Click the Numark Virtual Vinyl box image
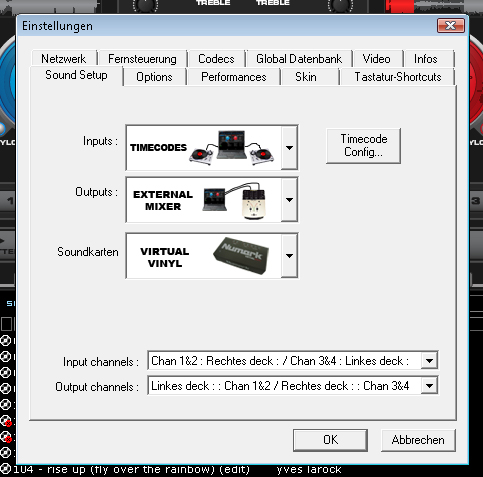The image size is (483, 477). (x=241, y=256)
